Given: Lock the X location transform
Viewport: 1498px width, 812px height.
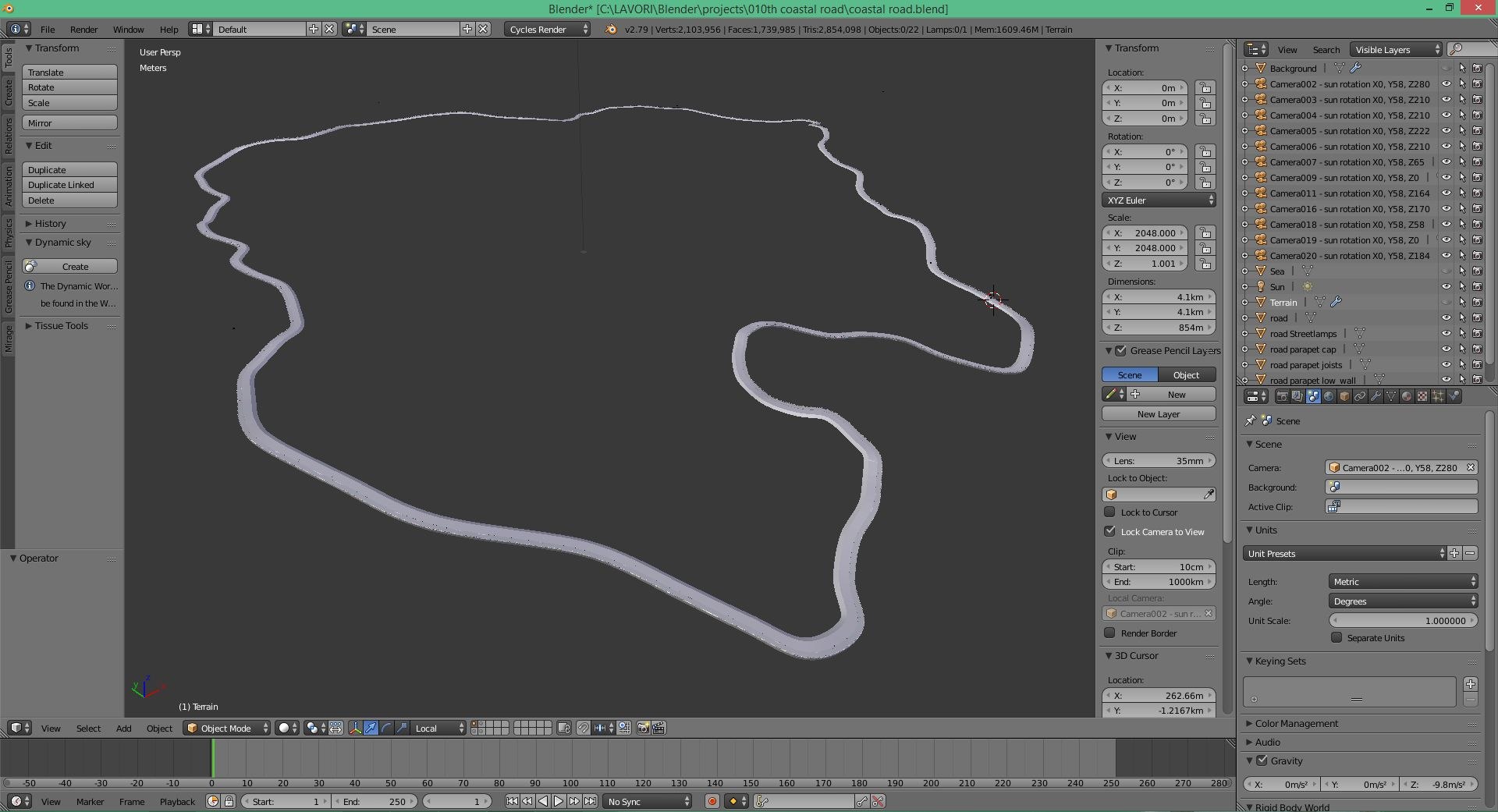Looking at the screenshot, I should [1205, 87].
